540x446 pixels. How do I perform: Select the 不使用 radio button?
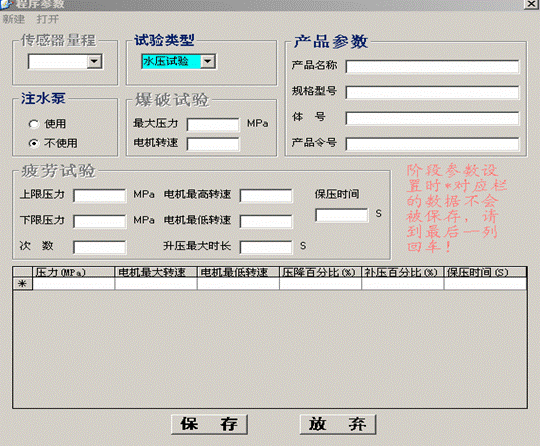[x=34, y=143]
